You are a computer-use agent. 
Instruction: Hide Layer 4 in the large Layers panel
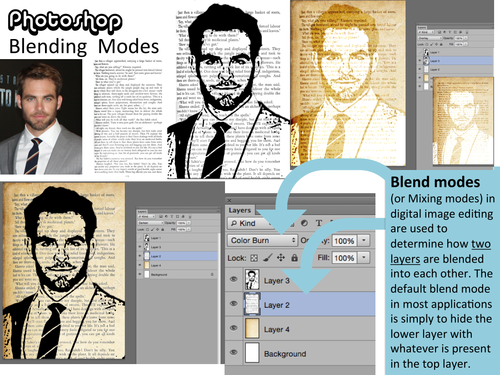[x=234, y=328]
